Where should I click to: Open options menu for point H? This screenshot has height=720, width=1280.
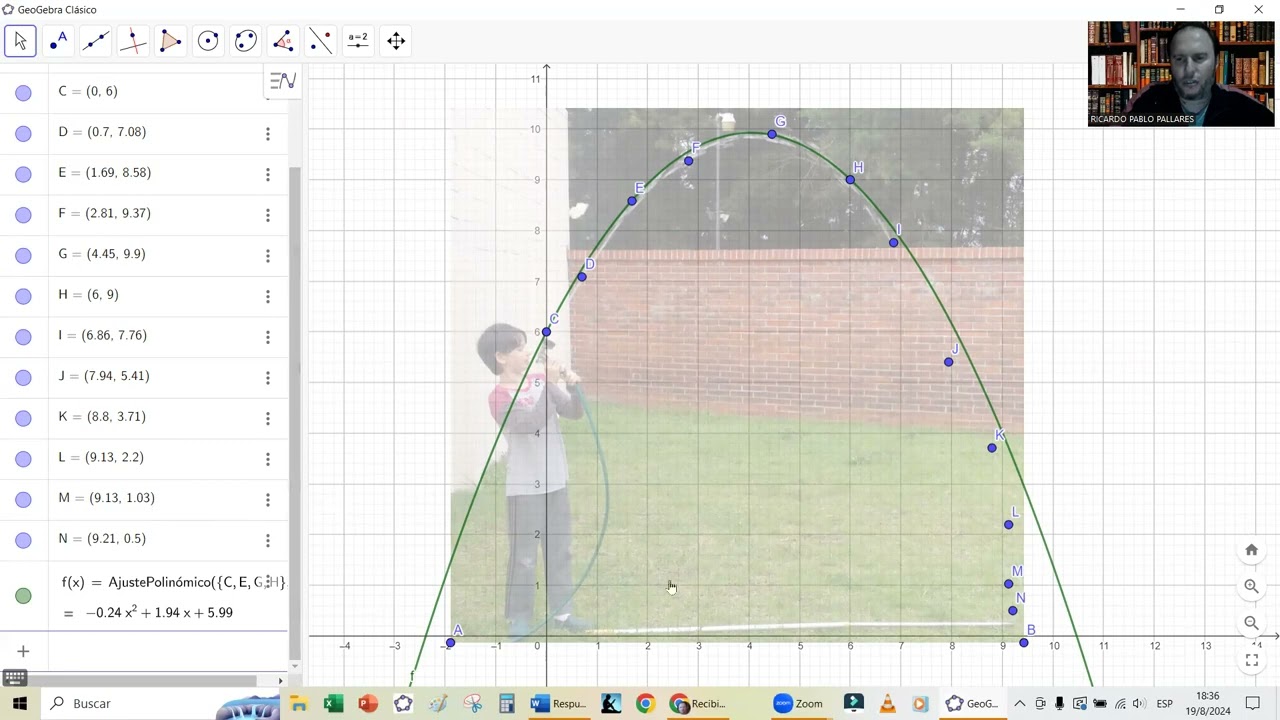[267, 296]
